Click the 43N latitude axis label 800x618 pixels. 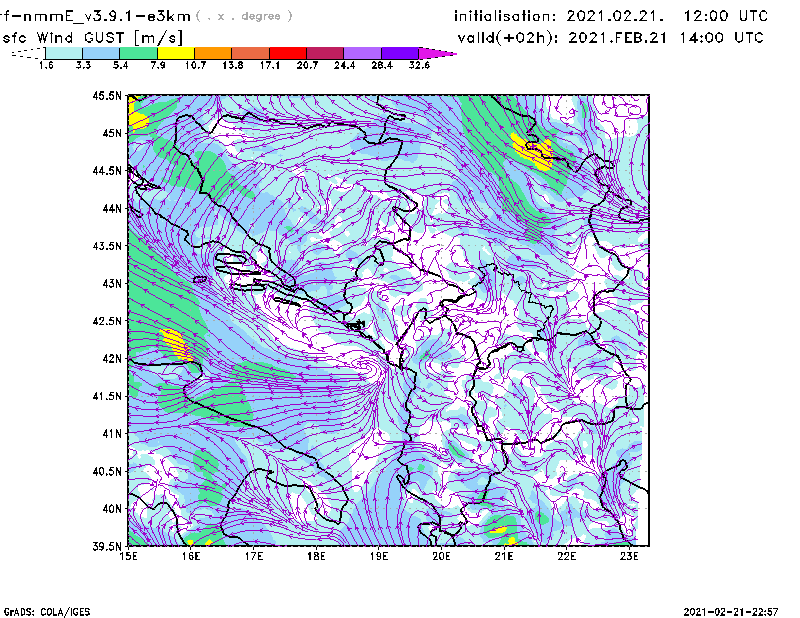click(x=112, y=283)
